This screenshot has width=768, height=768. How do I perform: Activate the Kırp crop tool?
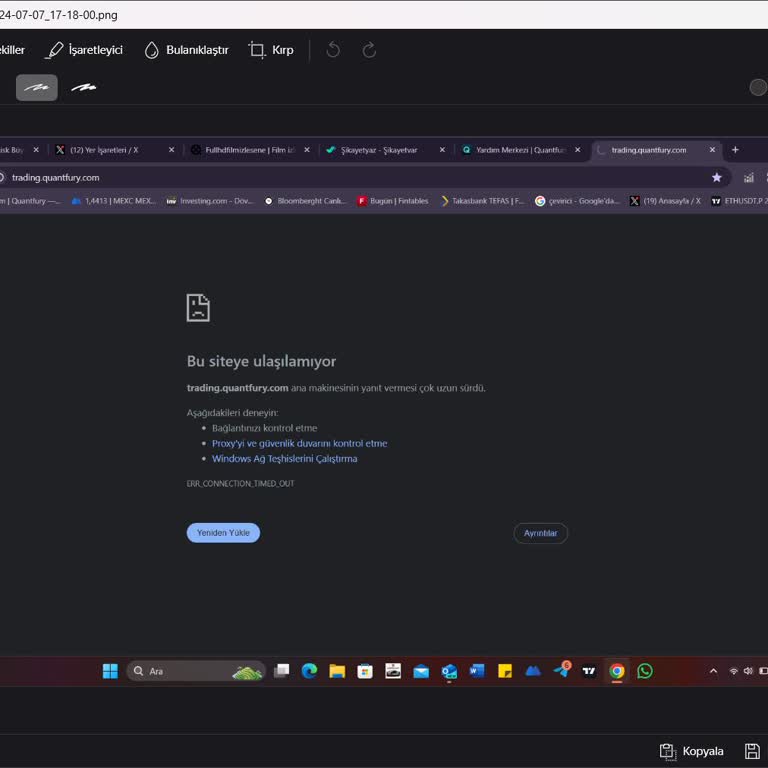pyautogui.click(x=271, y=50)
